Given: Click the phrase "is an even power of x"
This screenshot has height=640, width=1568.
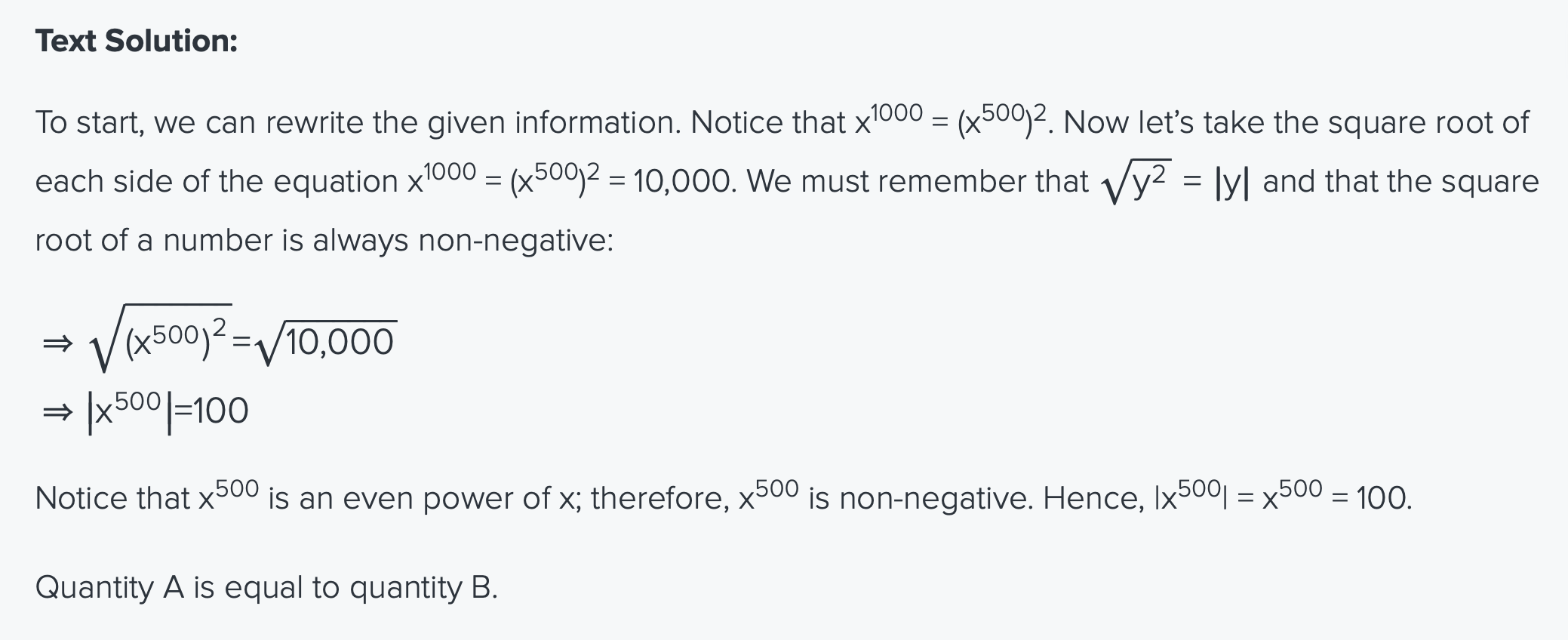Looking at the screenshot, I should [423, 499].
